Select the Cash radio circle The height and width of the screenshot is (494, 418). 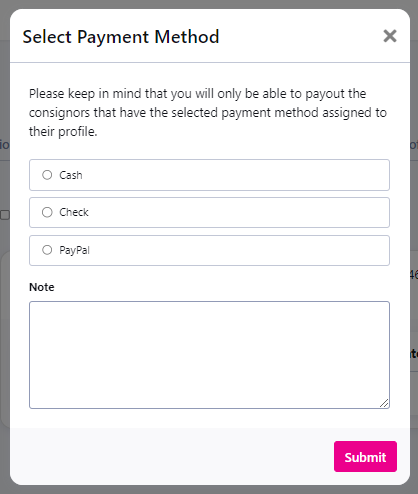(47, 175)
